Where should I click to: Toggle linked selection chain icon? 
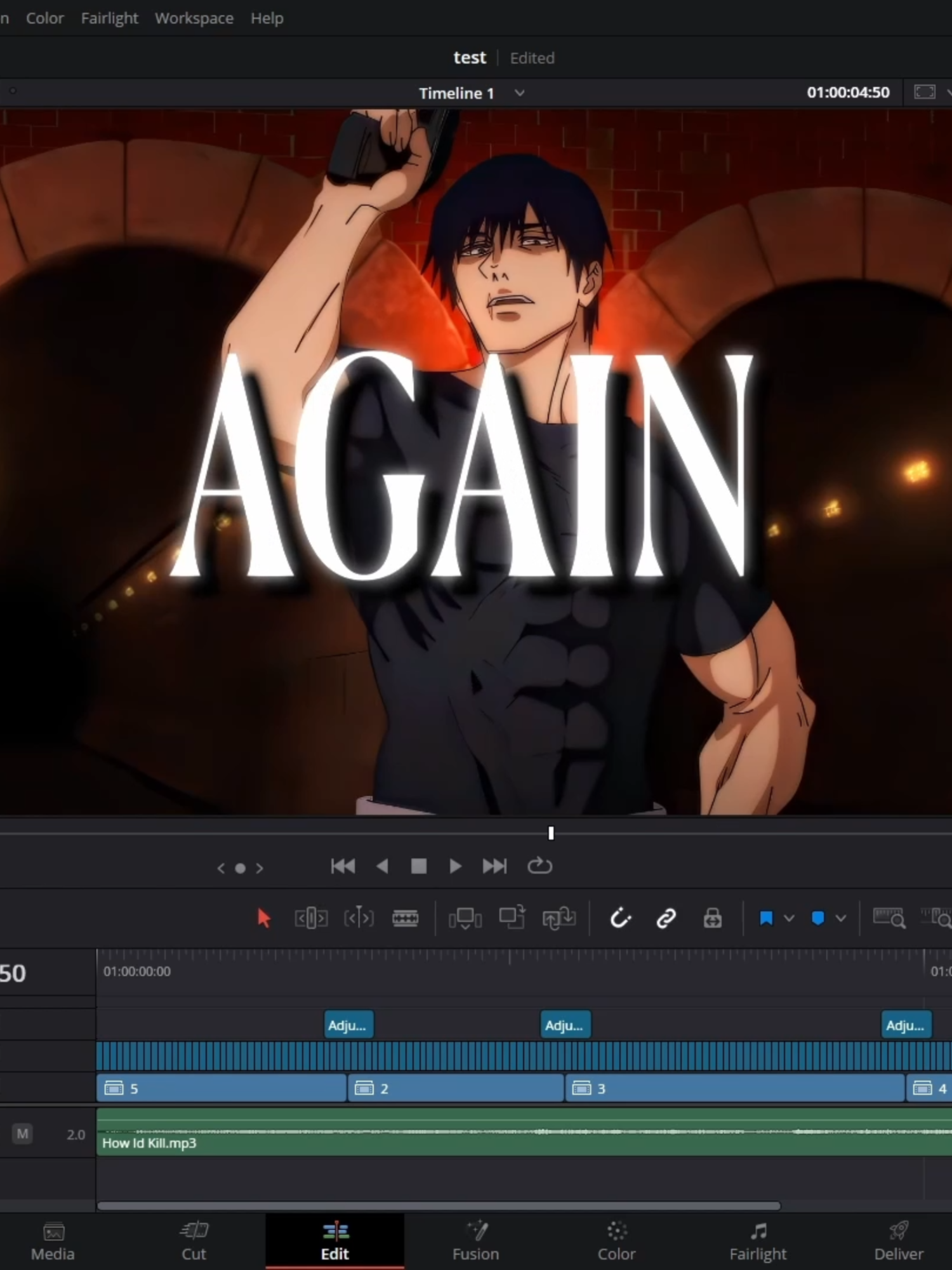click(666, 918)
